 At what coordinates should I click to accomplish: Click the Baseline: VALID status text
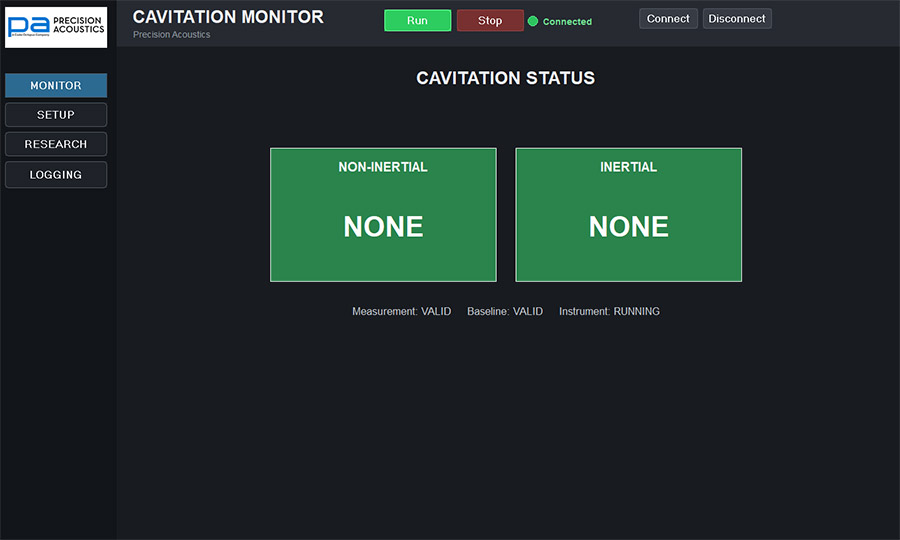point(505,311)
